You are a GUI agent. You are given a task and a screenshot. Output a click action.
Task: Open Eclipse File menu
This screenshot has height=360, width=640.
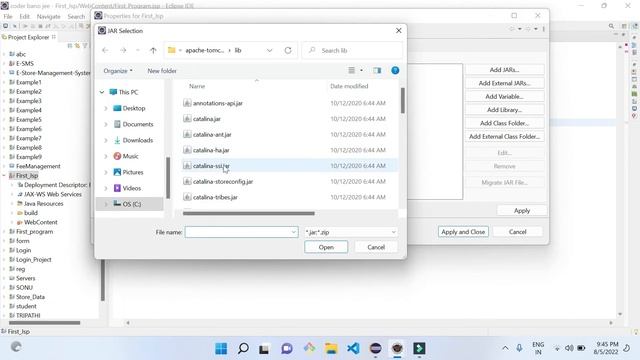coord(8,16)
